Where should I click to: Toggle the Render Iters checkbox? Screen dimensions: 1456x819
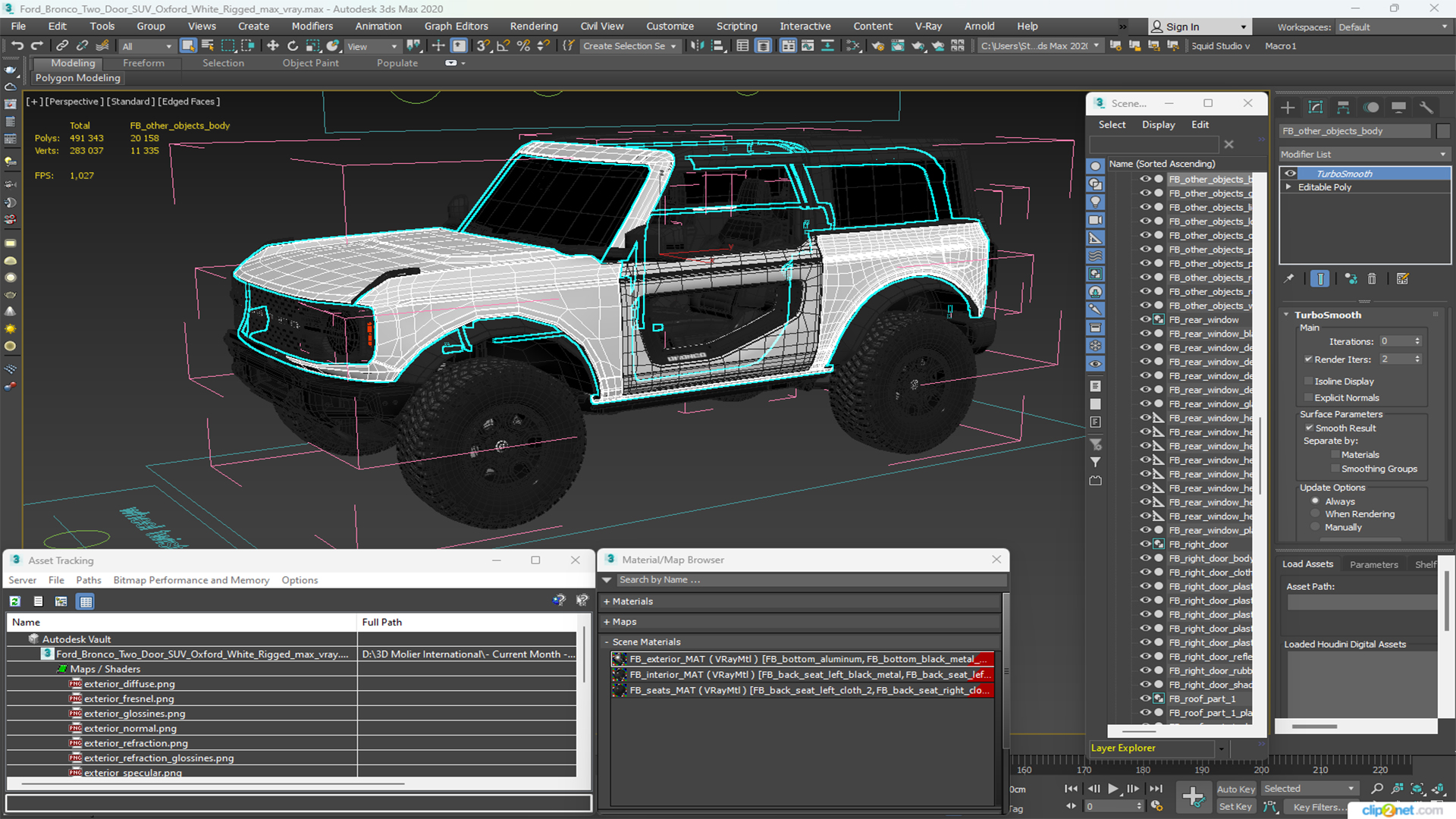pyautogui.click(x=1308, y=359)
